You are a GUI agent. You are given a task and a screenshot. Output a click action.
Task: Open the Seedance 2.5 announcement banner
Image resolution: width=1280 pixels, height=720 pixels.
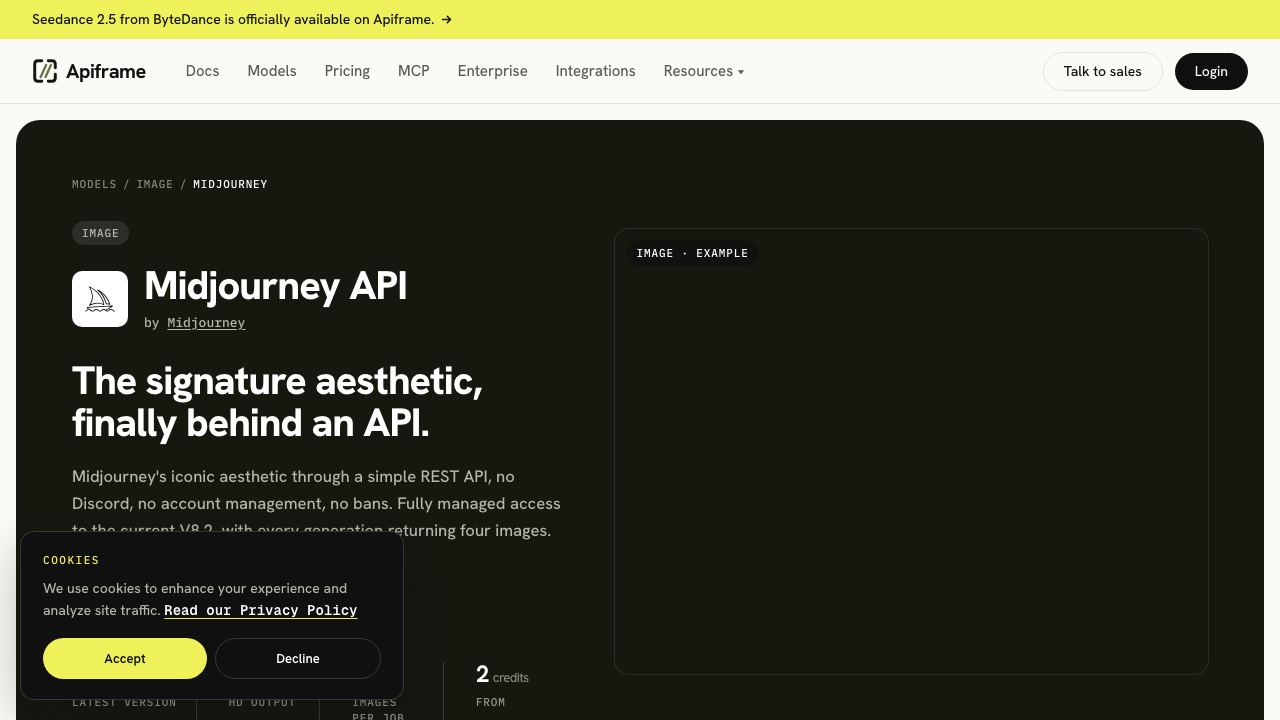coord(242,19)
